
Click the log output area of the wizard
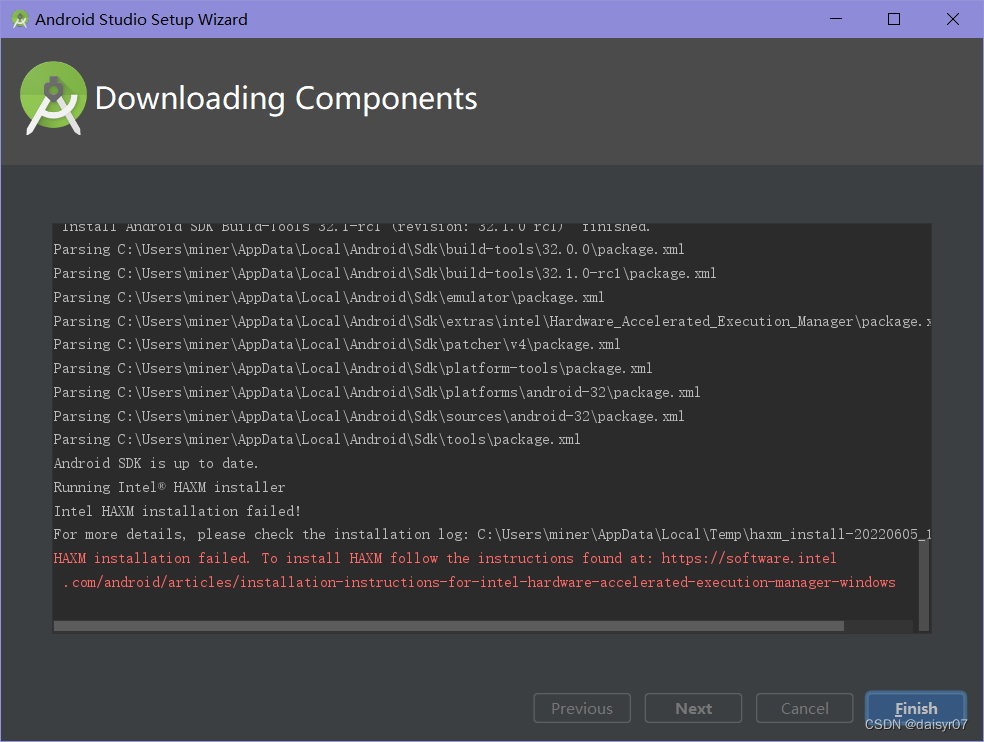(x=490, y=420)
